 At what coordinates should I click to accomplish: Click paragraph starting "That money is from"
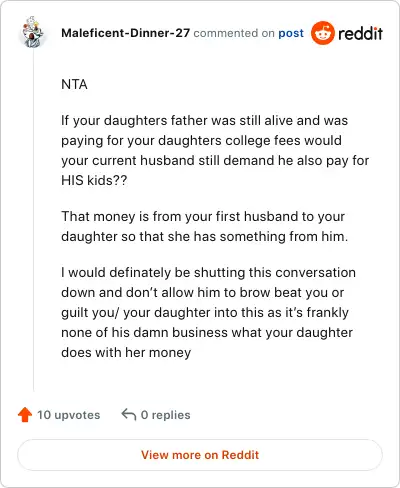pyautogui.click(x=205, y=226)
